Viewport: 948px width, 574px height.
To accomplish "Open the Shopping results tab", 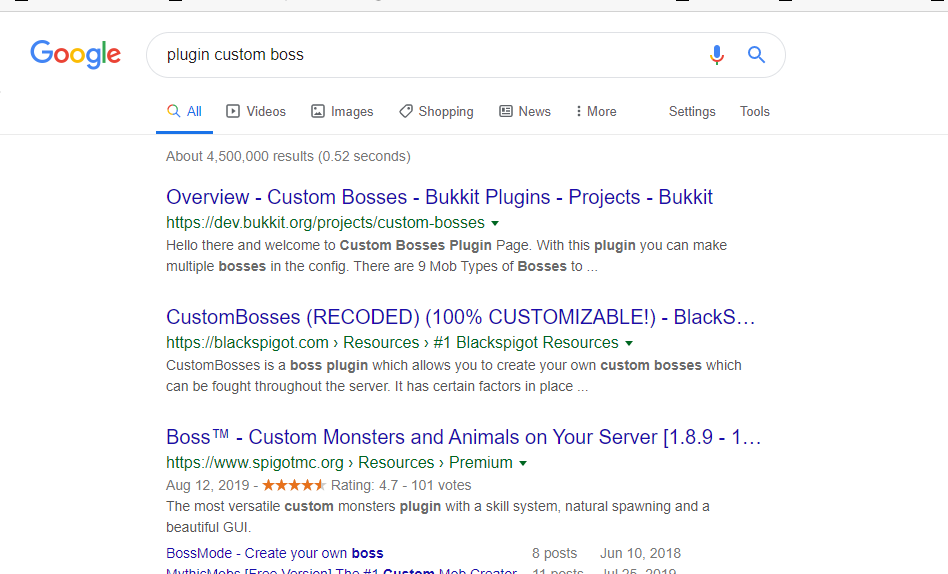I will 436,112.
